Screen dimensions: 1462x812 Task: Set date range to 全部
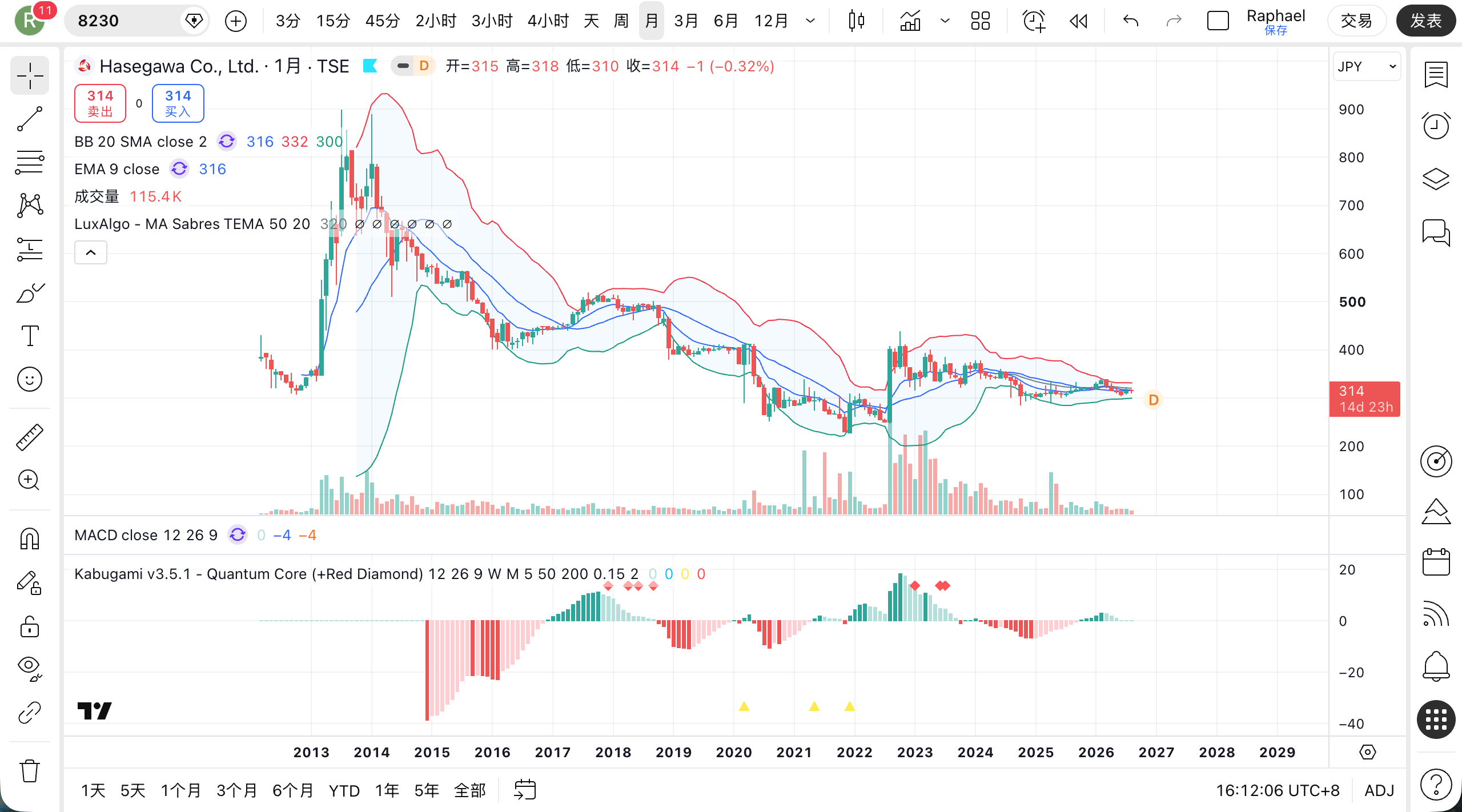pyautogui.click(x=469, y=790)
